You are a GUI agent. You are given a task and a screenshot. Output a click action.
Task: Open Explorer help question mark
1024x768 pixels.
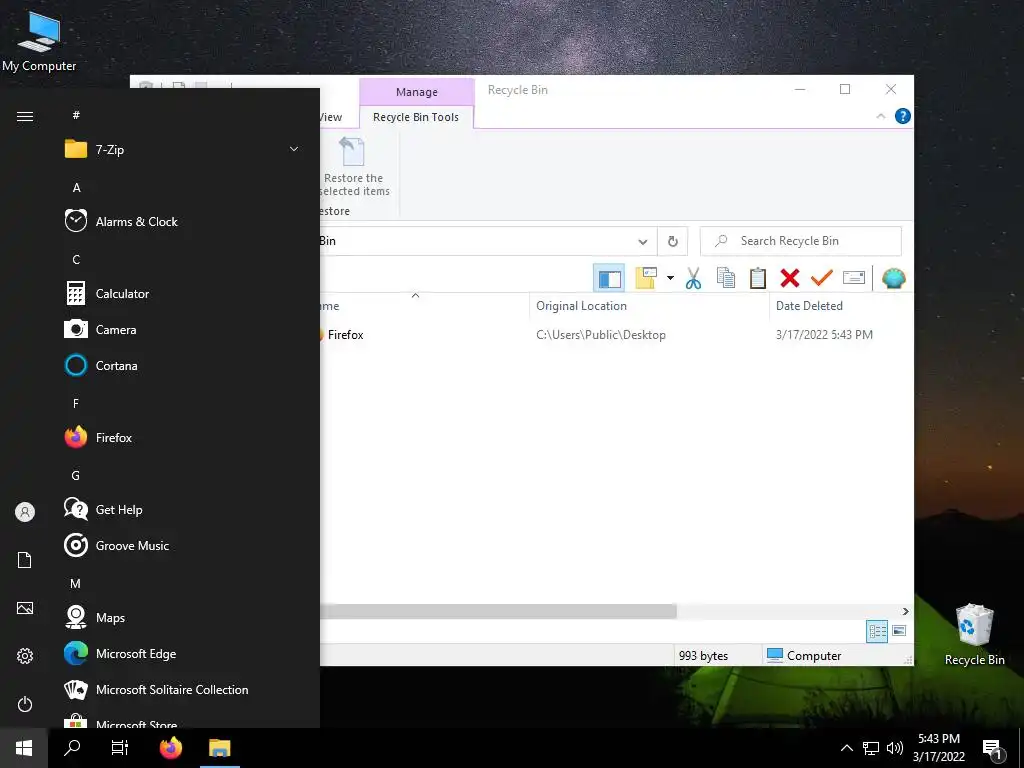903,116
